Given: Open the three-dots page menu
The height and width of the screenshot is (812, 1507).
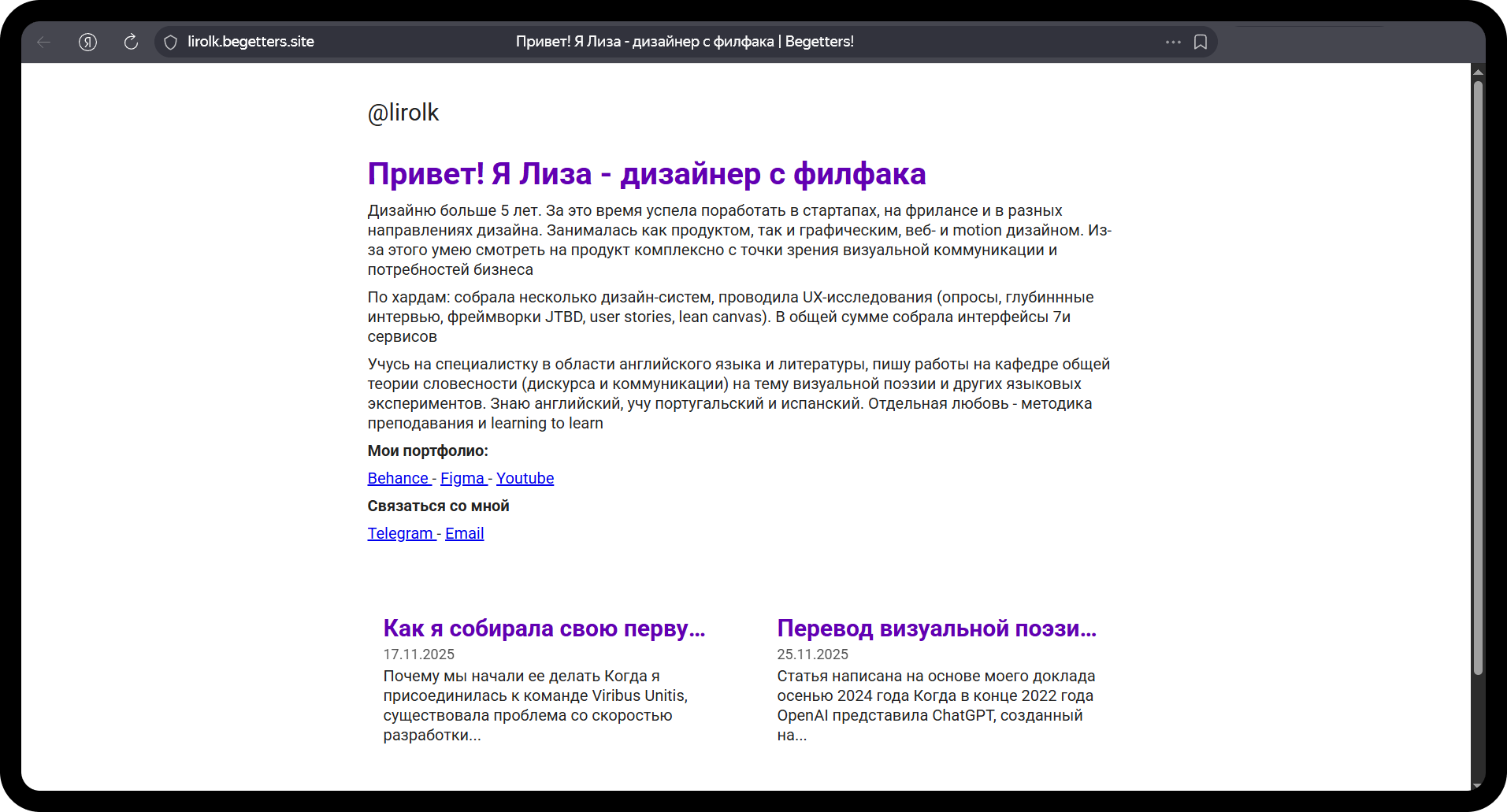Looking at the screenshot, I should coord(1173,42).
